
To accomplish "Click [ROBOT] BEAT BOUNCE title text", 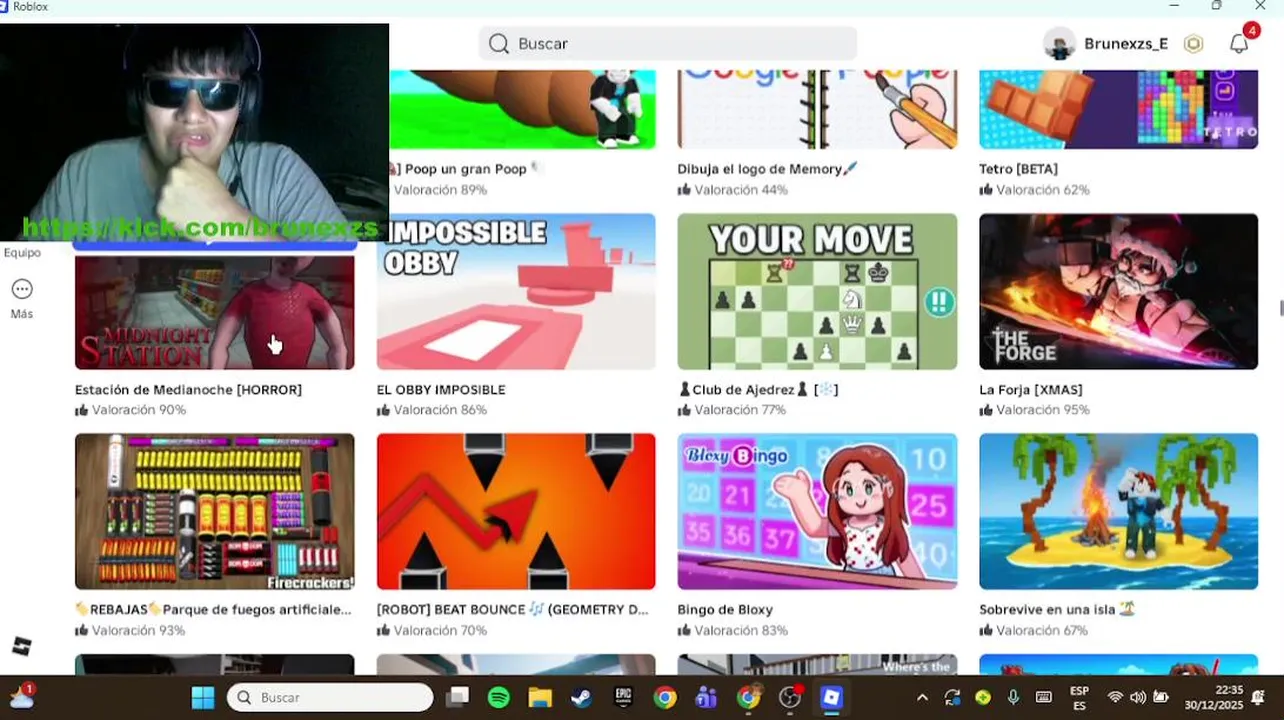I will pyautogui.click(x=513, y=610).
